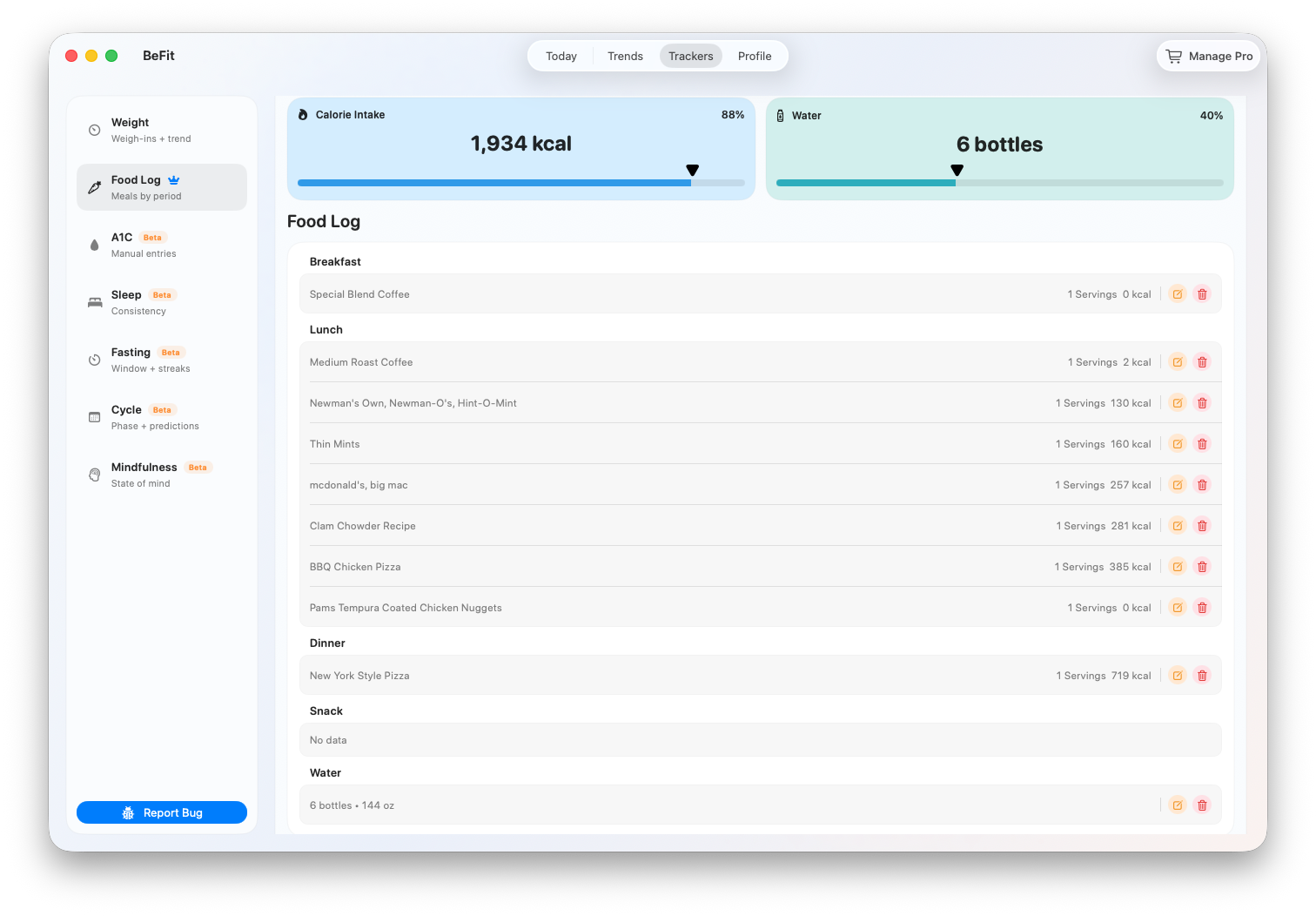Open the Trends tab
The width and height of the screenshot is (1316, 916).
(625, 56)
